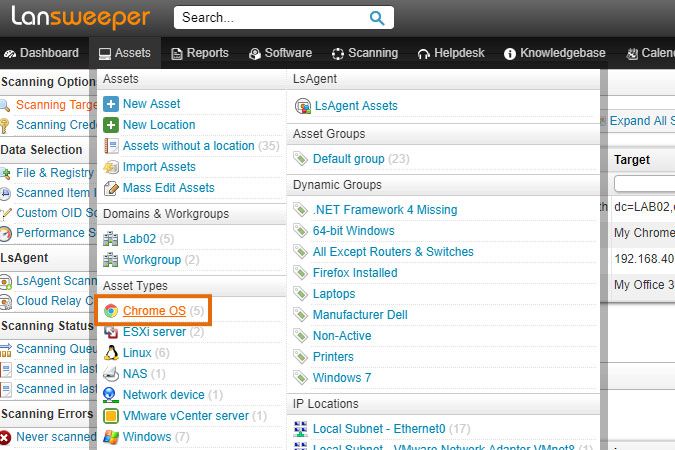Viewport: 675px width, 450px height.
Task: Open the Dashboard menu
Action: (42, 53)
